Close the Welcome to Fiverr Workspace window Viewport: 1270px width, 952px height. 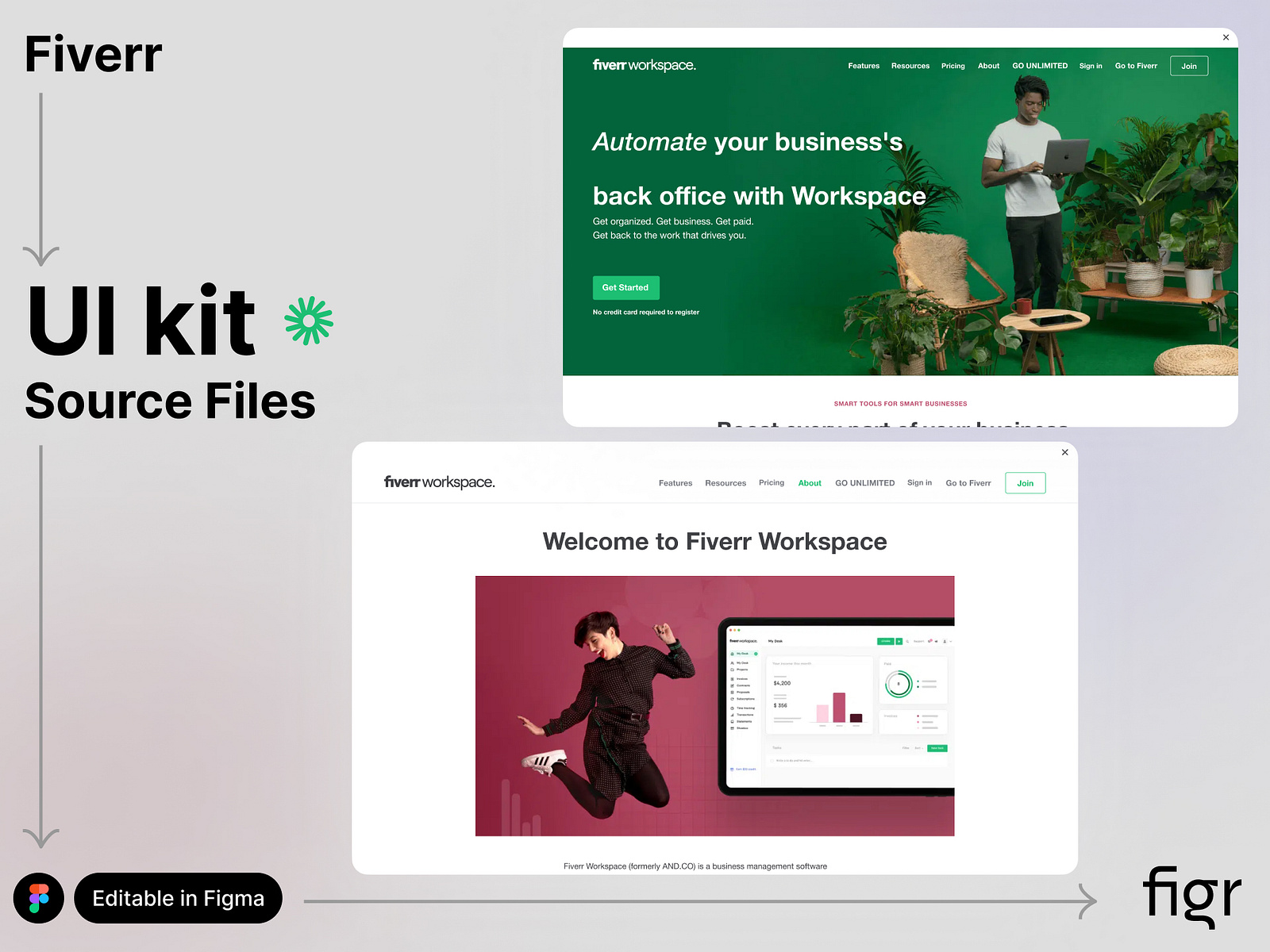[x=1065, y=452]
